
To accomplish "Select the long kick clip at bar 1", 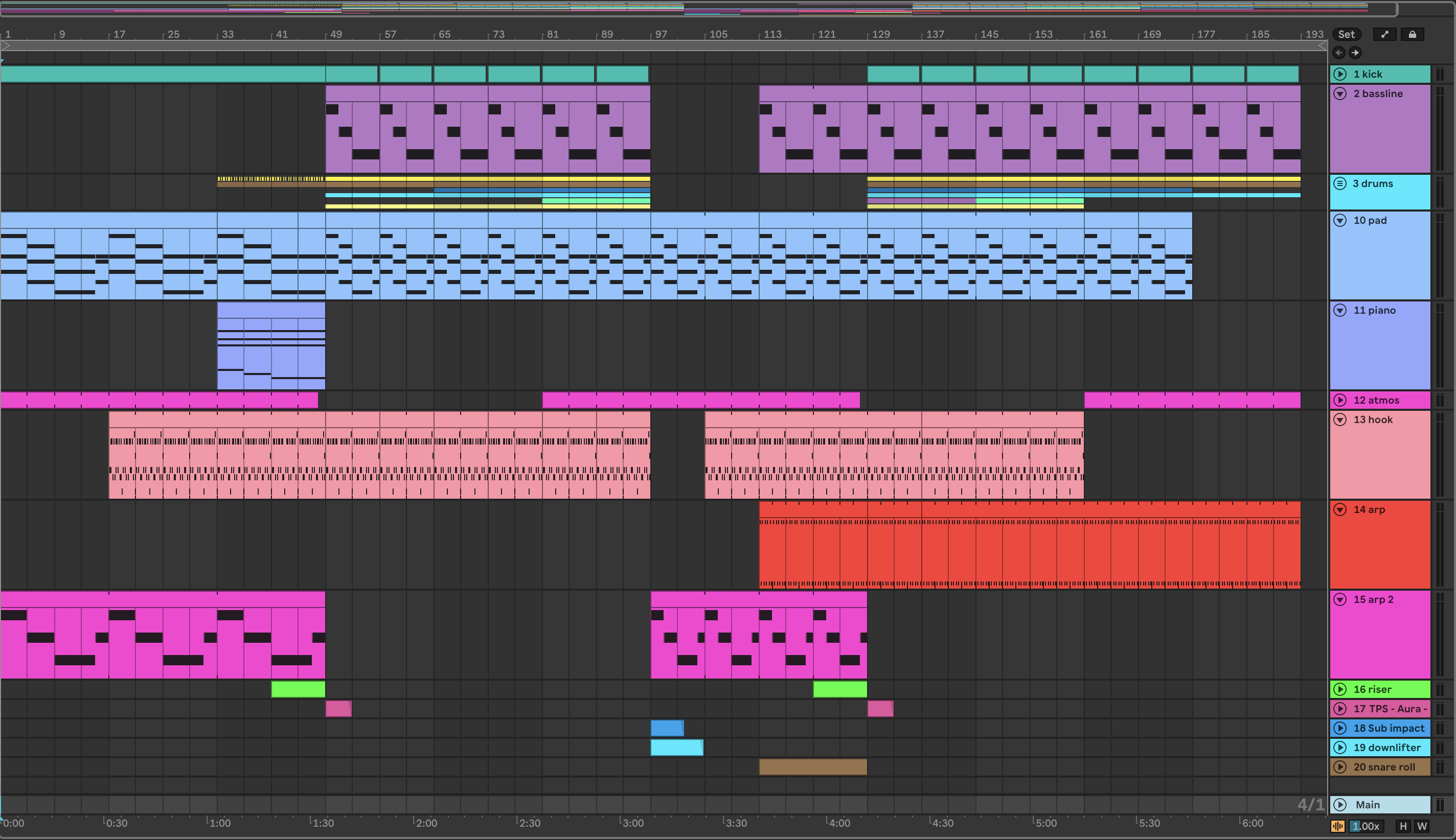I will click(163, 74).
